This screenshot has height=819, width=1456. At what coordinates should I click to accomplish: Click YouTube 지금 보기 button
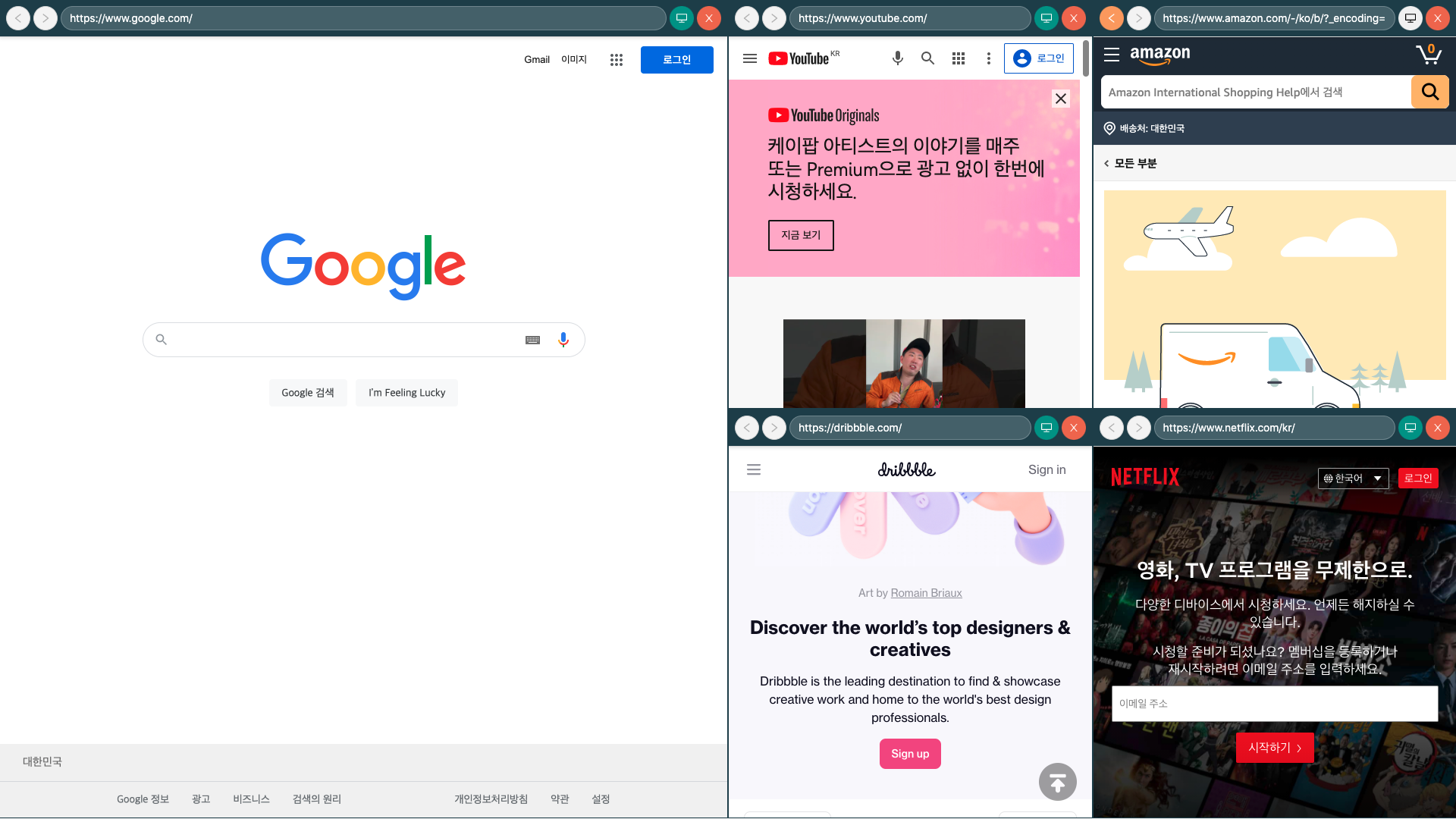pos(801,235)
